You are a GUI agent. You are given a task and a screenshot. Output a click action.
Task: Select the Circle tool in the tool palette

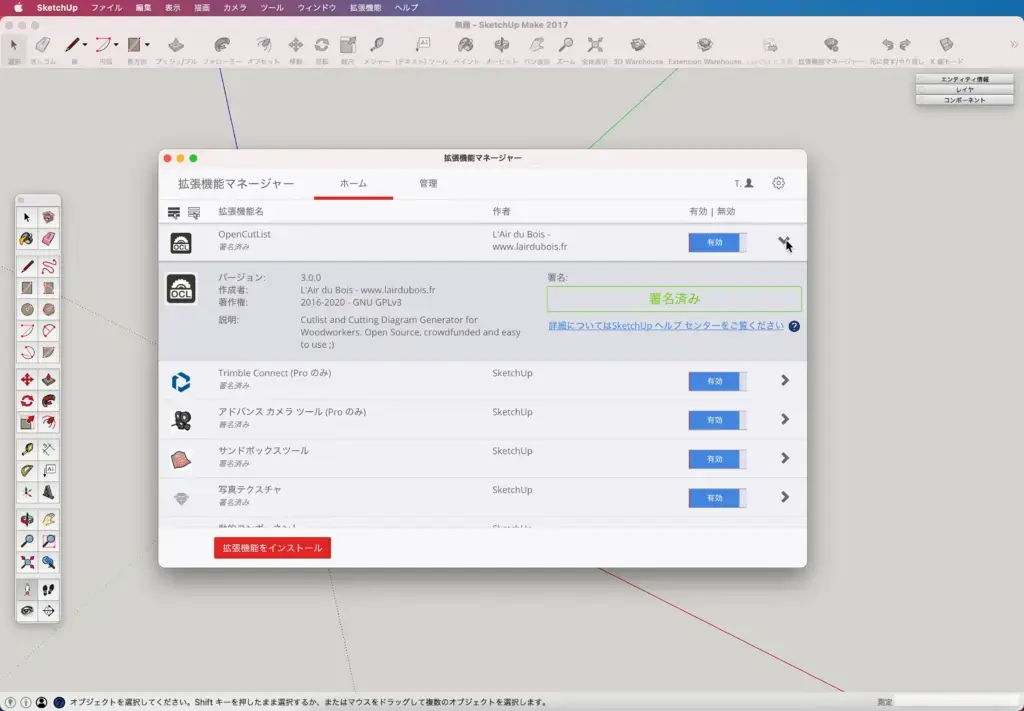tap(27, 309)
